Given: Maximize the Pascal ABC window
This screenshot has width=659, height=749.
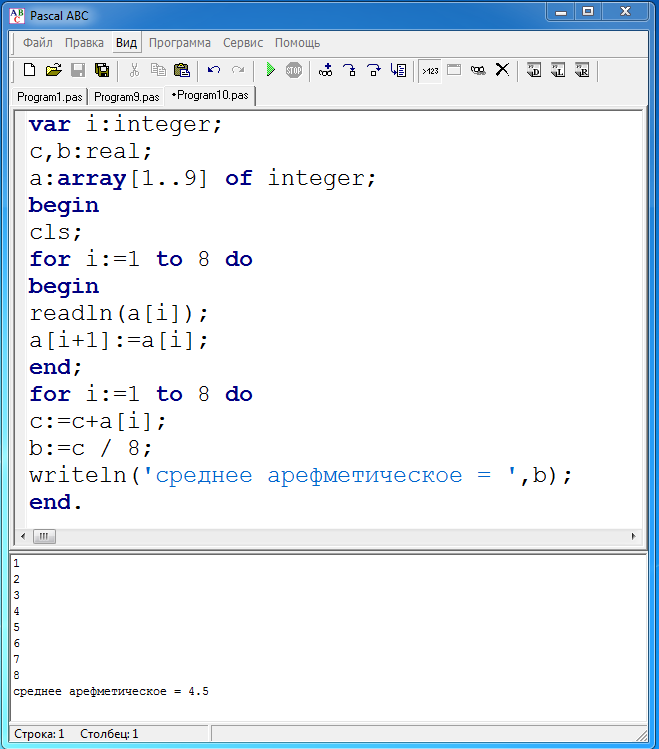Looking at the screenshot, I should tap(588, 12).
